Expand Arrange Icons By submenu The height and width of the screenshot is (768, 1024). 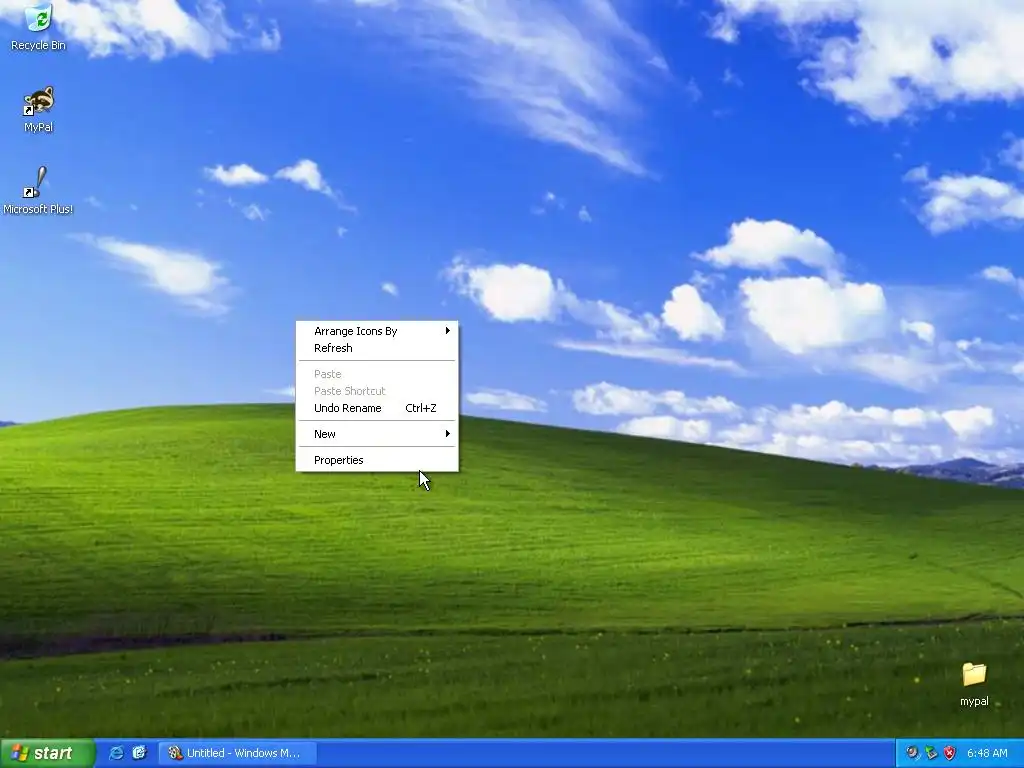coord(377,331)
